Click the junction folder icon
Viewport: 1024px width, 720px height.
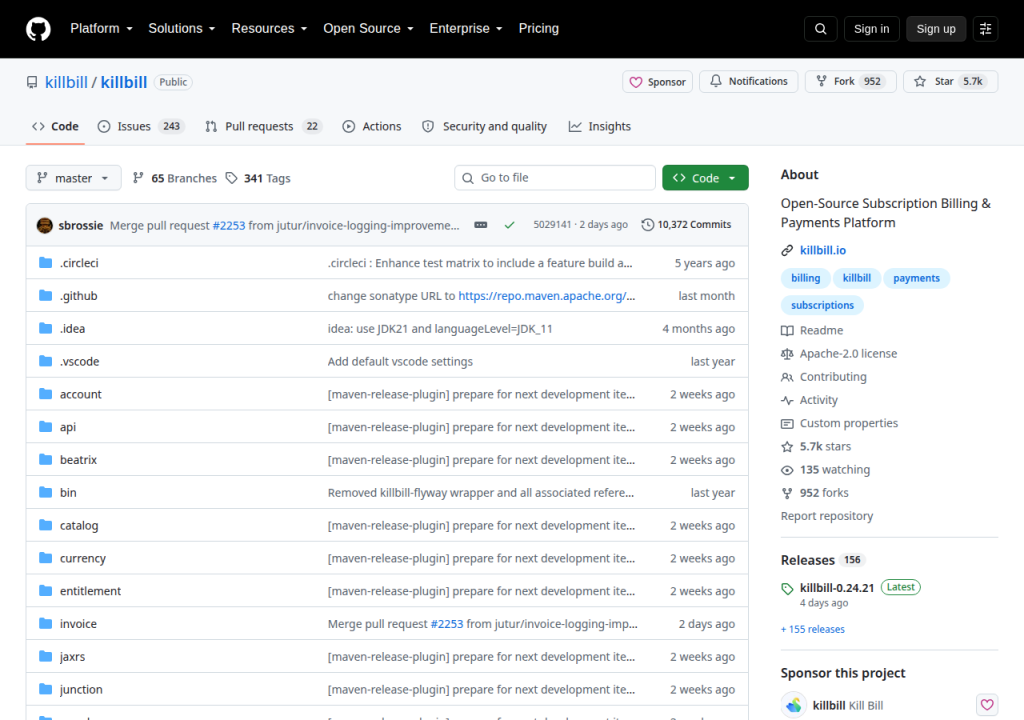click(46, 689)
